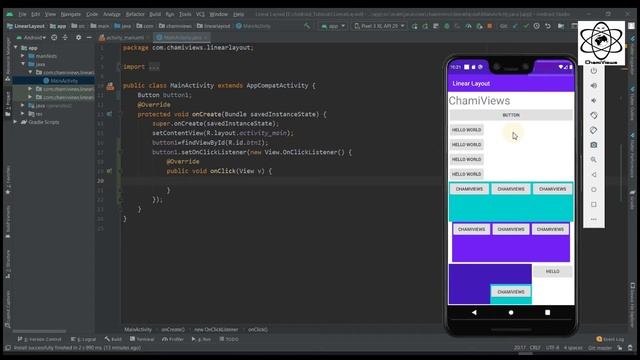Click the emulator zoom magnifier icon

tap(593, 160)
